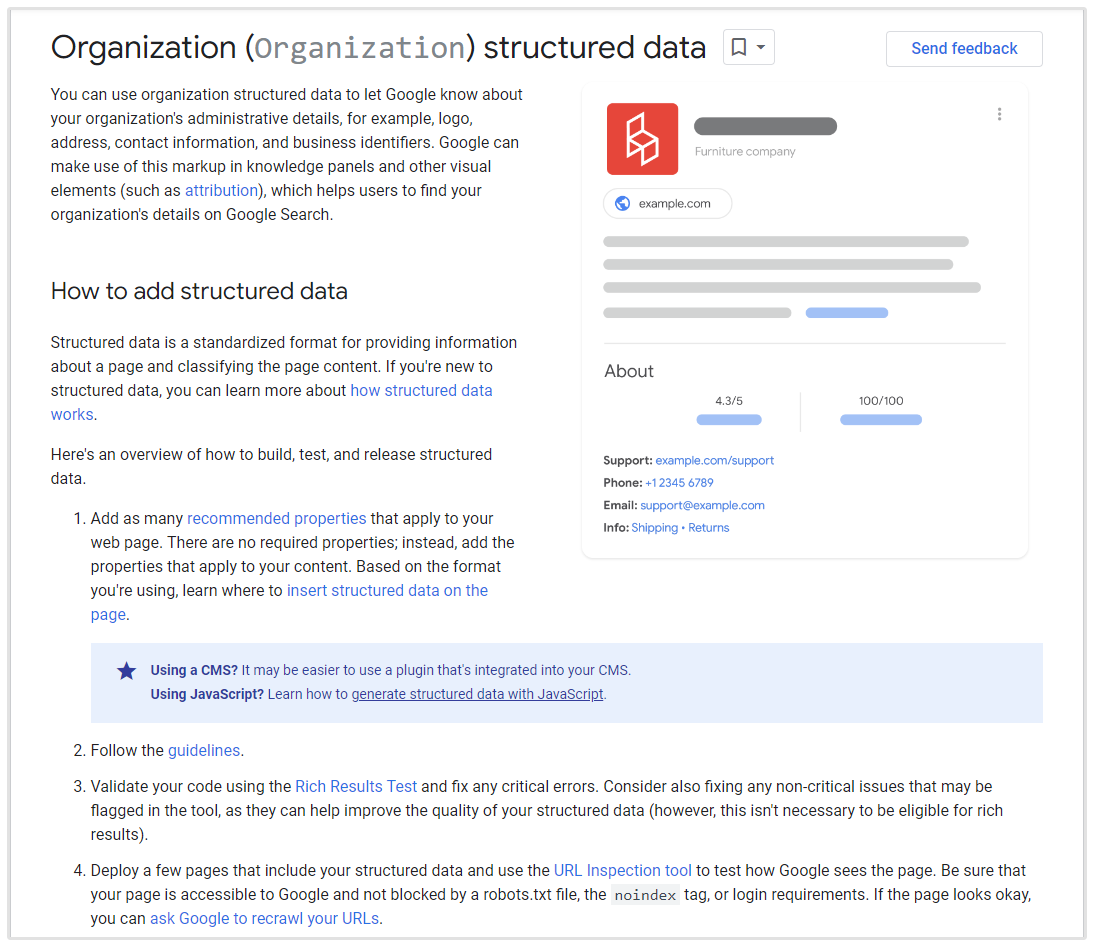Open the attribution link

click(221, 190)
